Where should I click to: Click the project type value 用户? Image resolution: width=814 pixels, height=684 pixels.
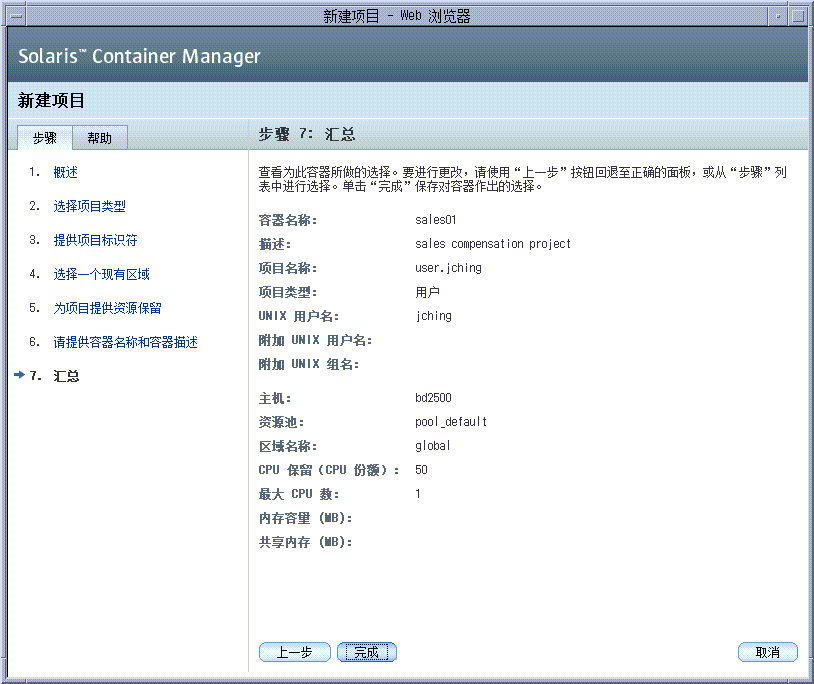tap(427, 292)
